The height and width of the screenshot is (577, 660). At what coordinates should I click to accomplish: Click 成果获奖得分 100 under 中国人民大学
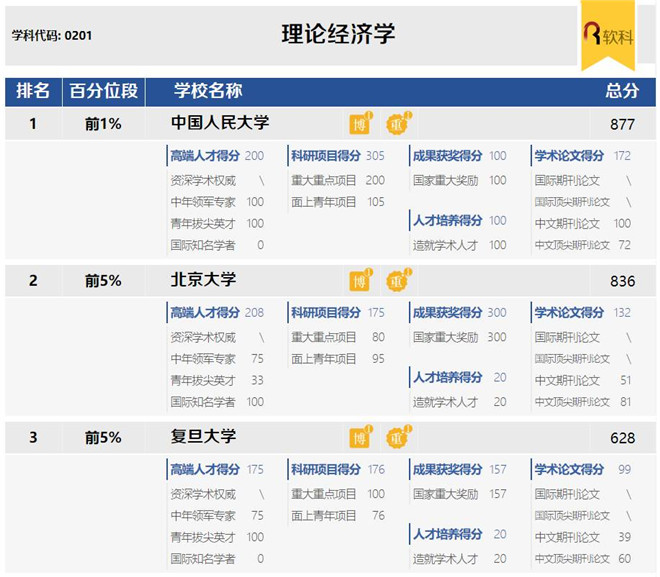pyautogui.click(x=459, y=156)
